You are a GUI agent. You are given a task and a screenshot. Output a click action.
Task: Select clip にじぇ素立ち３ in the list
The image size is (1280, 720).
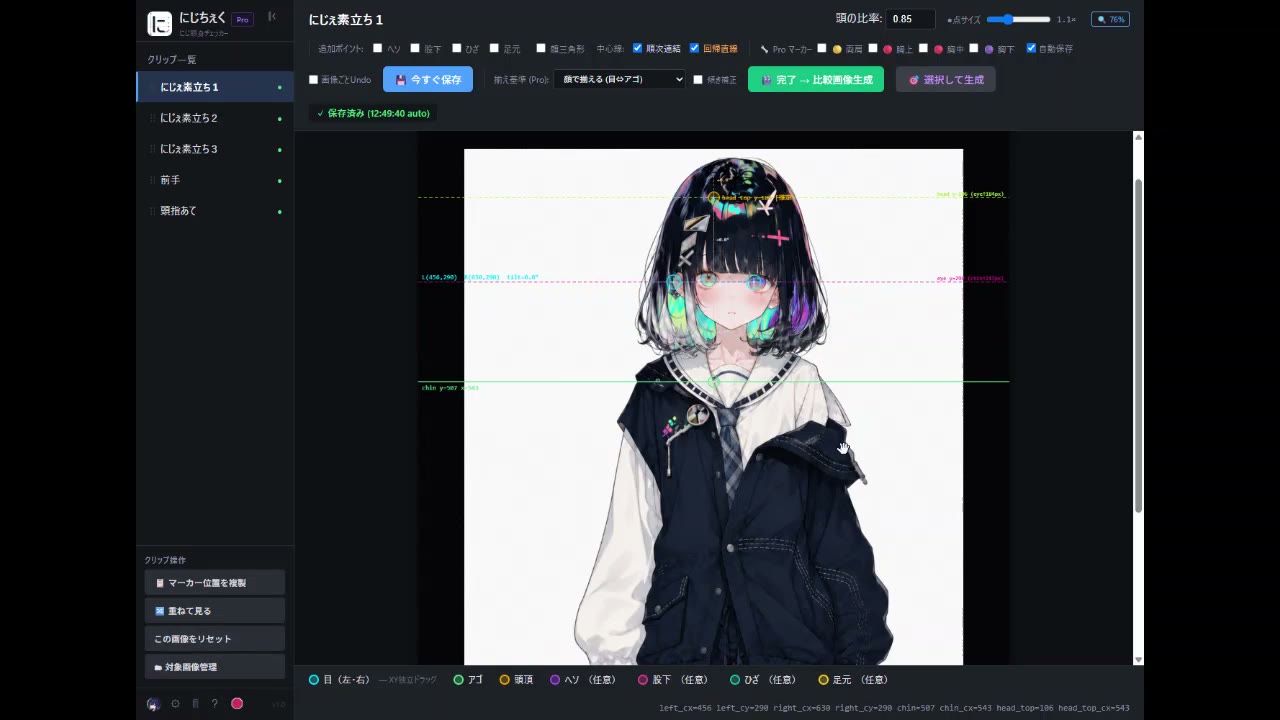[215, 149]
